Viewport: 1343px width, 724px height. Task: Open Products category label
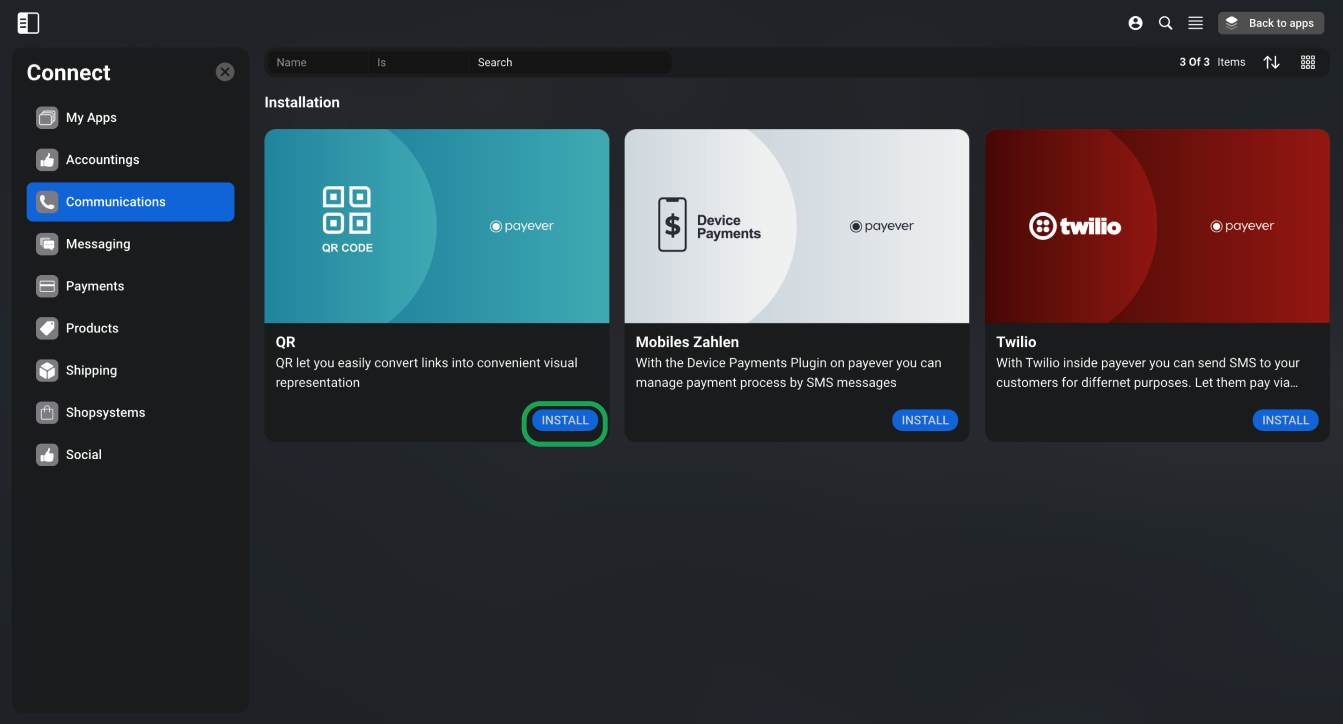point(92,328)
